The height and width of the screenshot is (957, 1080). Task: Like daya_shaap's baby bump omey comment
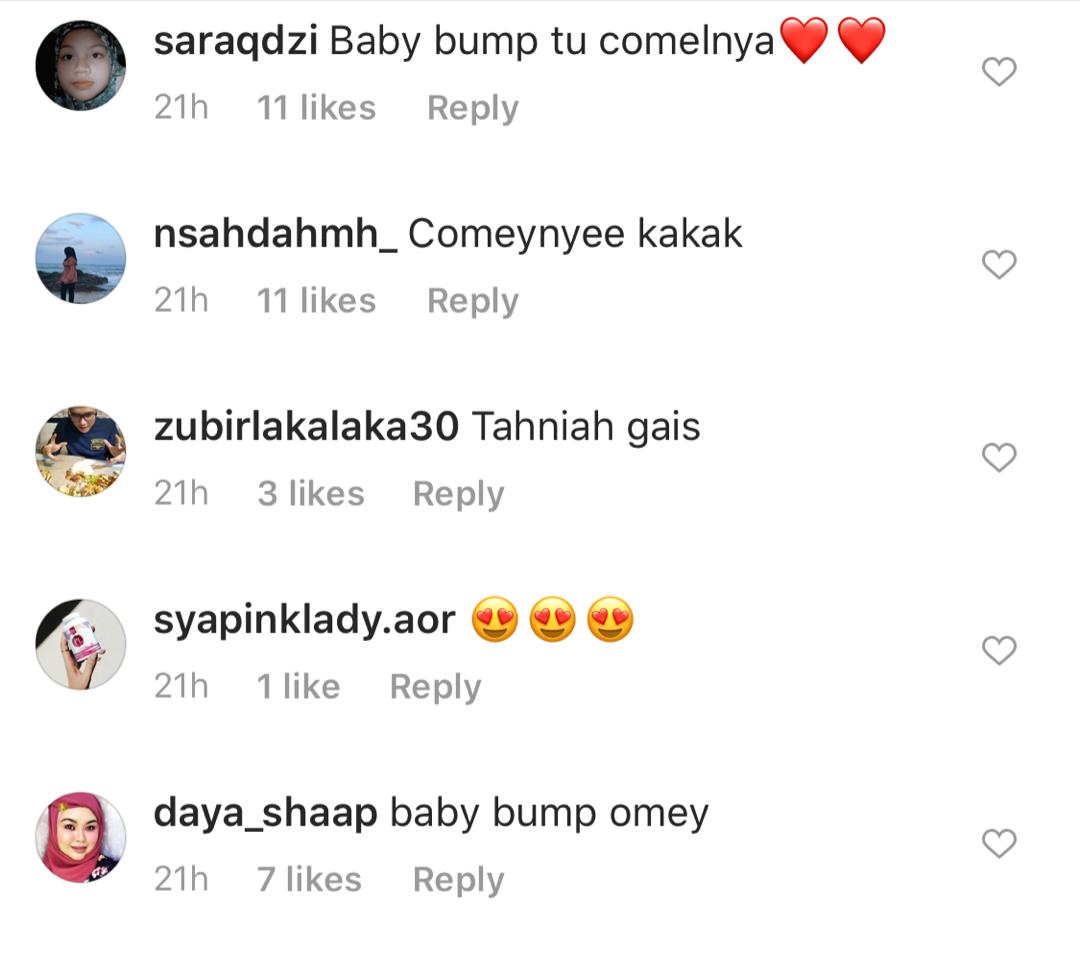[x=999, y=843]
